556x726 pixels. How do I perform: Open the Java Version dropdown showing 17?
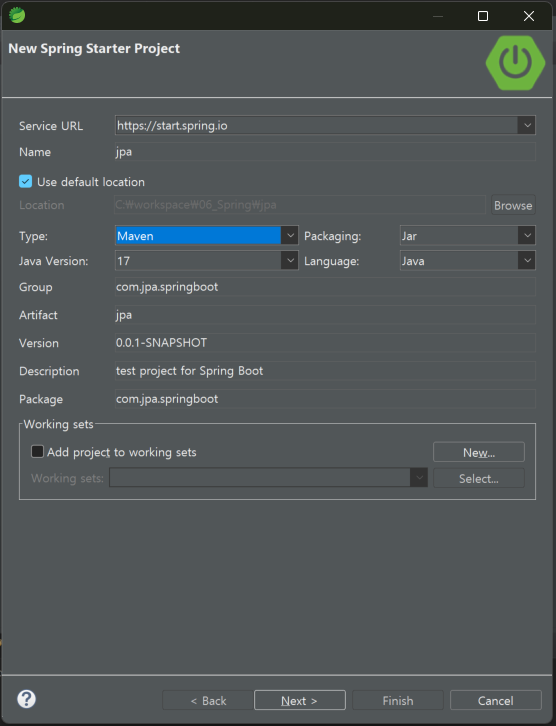[x=206, y=261]
